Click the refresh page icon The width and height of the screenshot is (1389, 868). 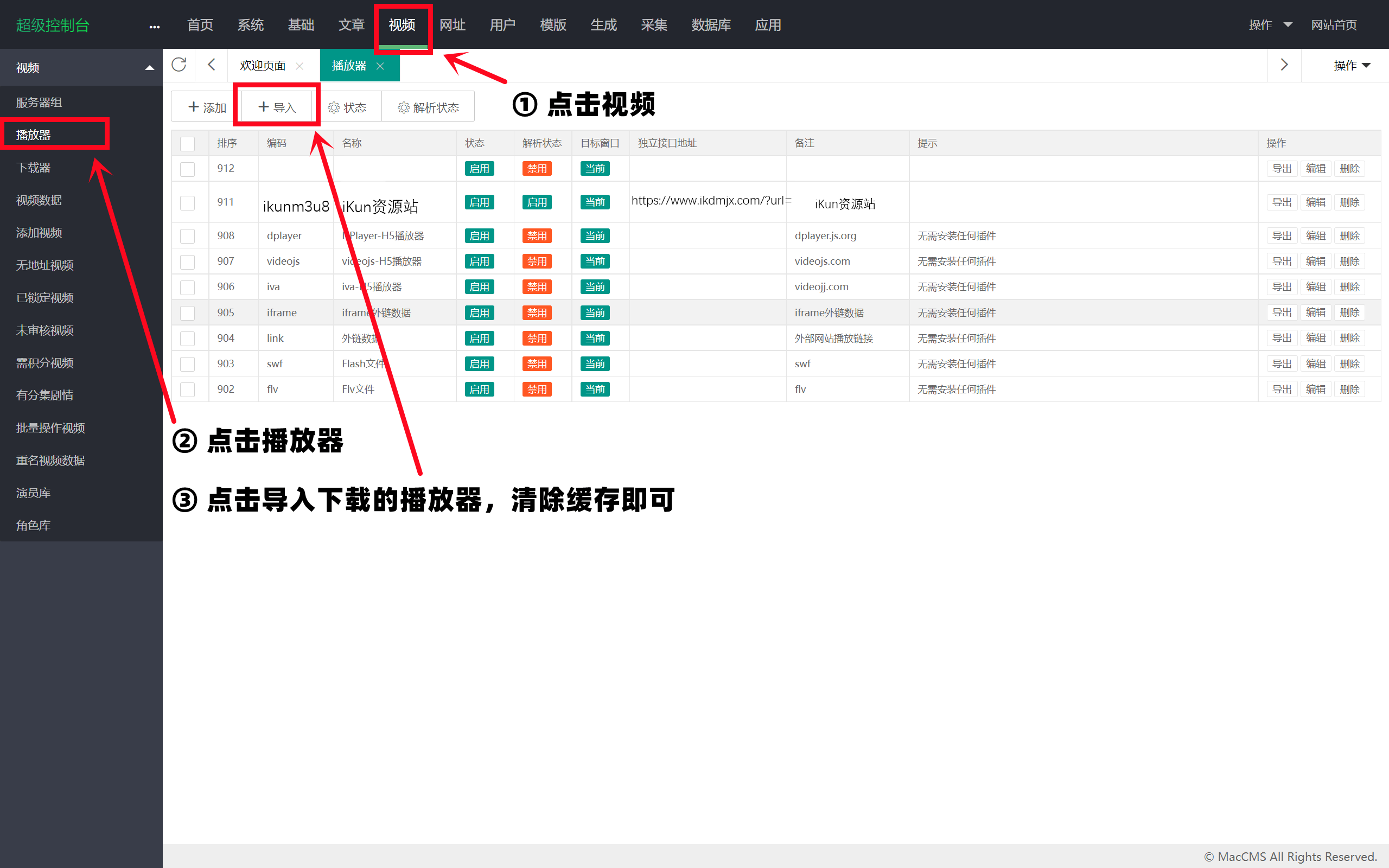(x=179, y=65)
